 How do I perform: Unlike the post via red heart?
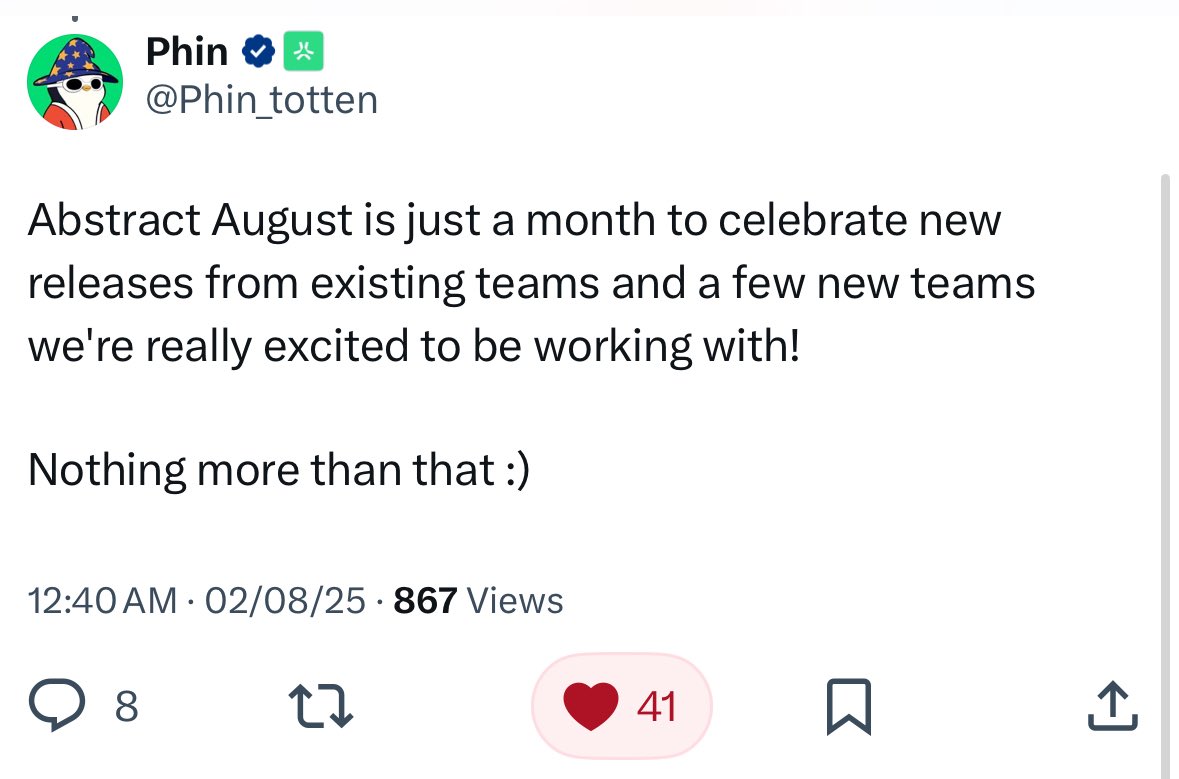coord(591,706)
